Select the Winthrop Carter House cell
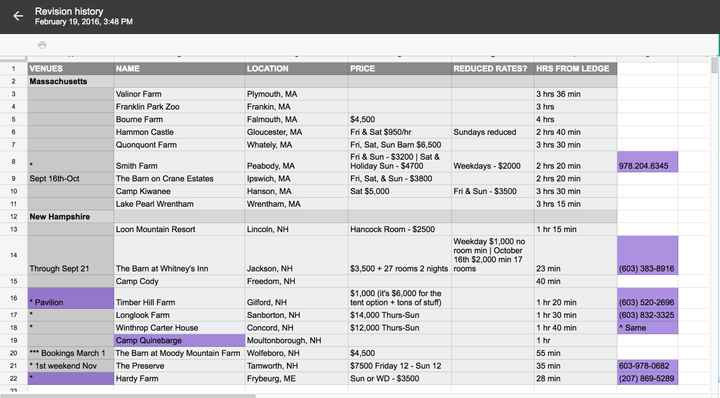Screen dimensions: 720x398 pos(179,328)
